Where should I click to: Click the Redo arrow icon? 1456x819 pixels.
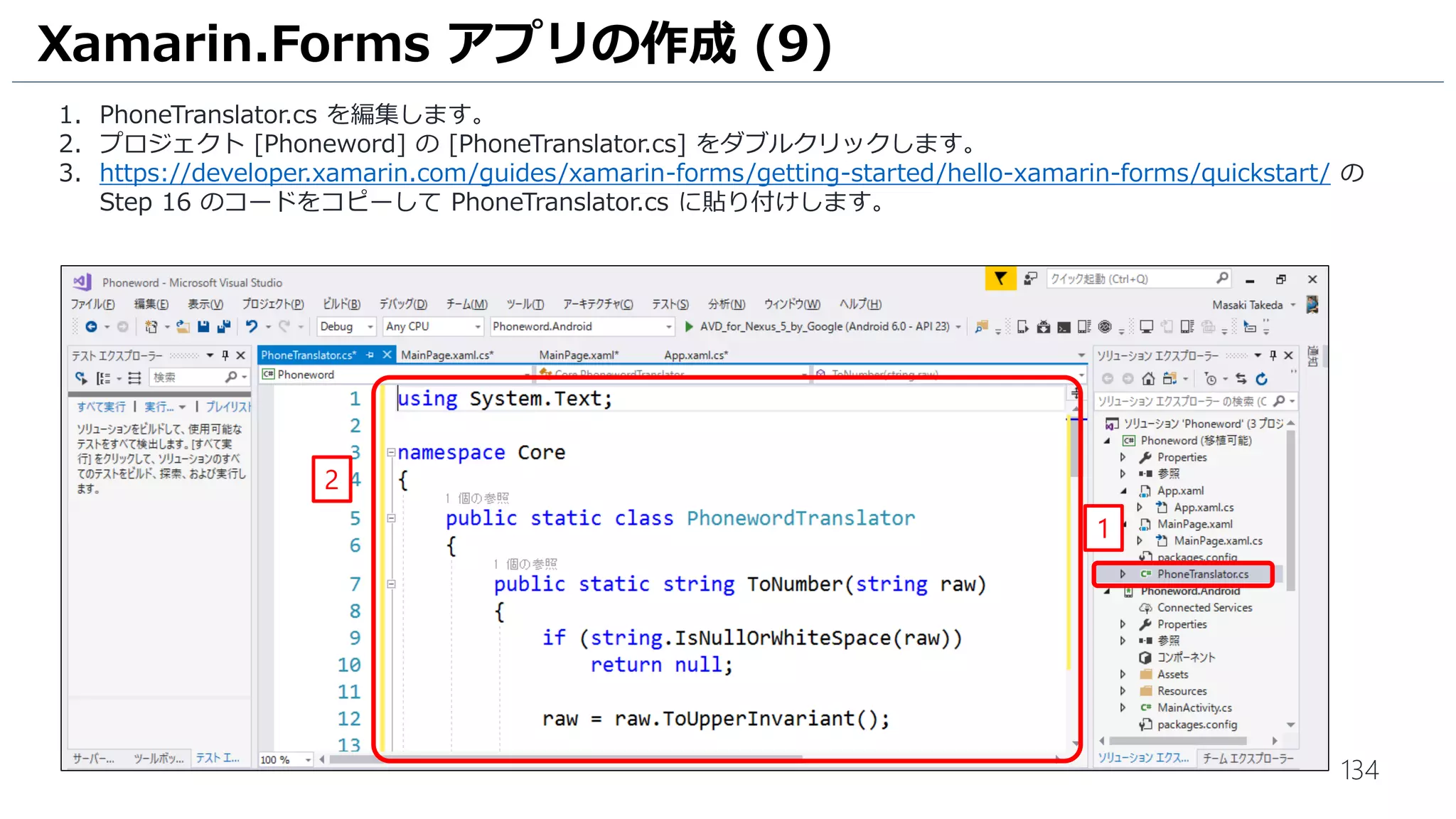284,326
